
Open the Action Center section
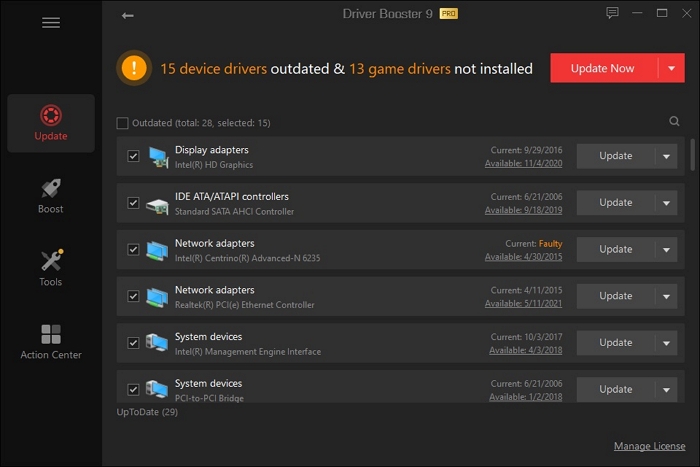(x=51, y=342)
